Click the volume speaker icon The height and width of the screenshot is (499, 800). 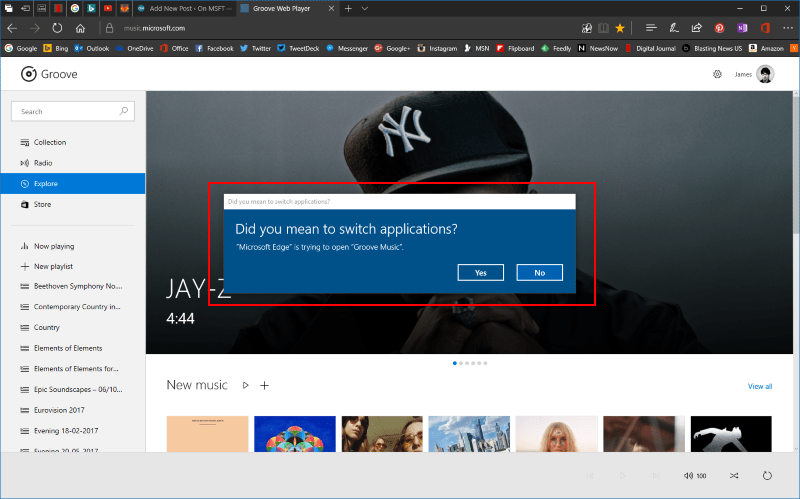tap(688, 476)
